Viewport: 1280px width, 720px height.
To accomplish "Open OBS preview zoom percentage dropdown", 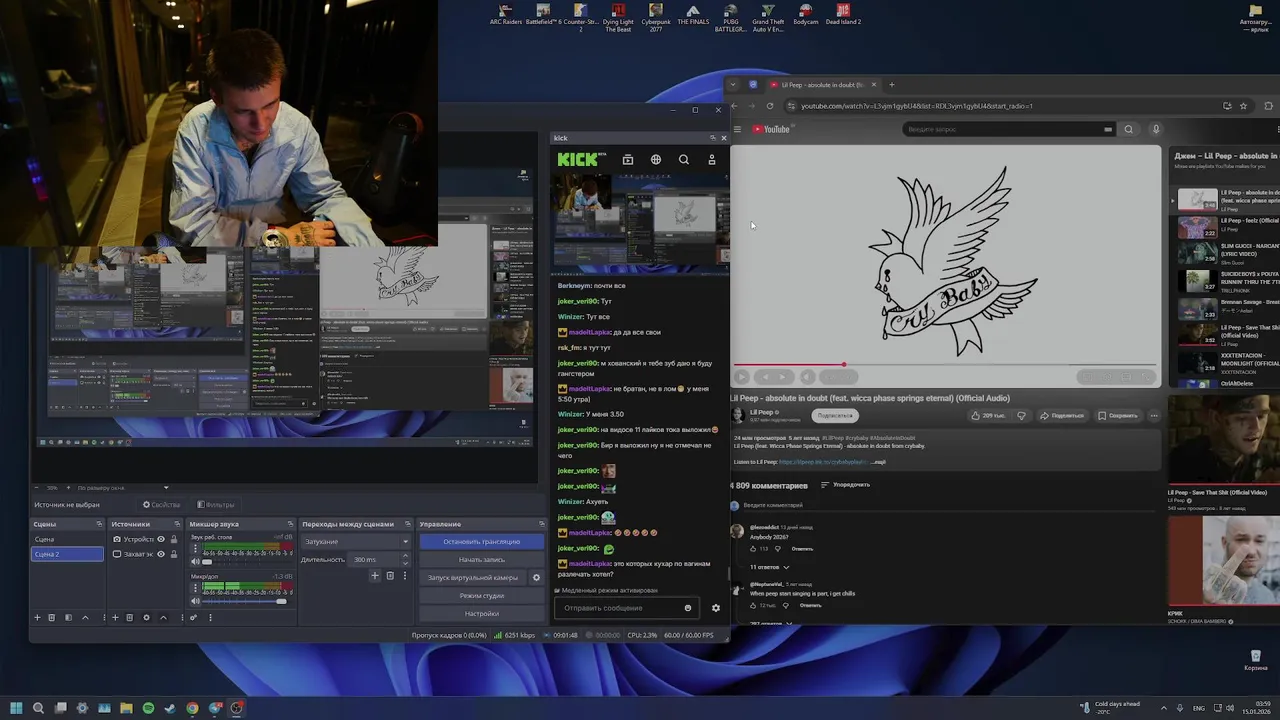I will (x=166, y=487).
